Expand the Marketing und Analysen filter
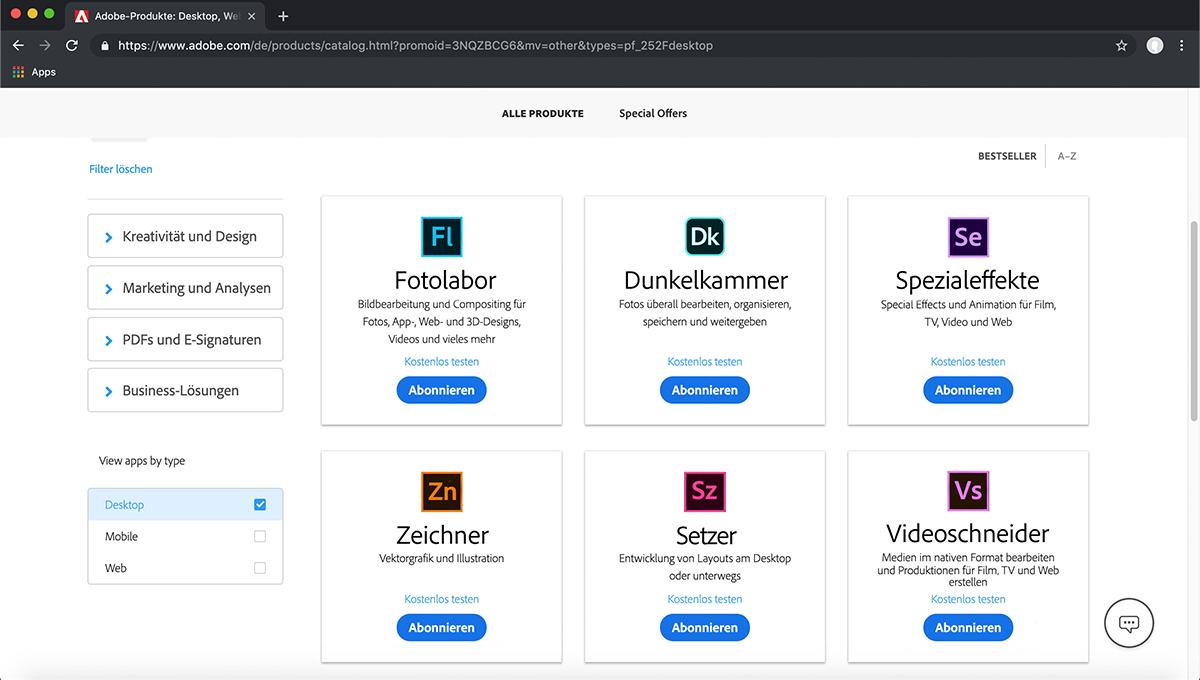Screen dimensions: 1200x680 pos(185,288)
